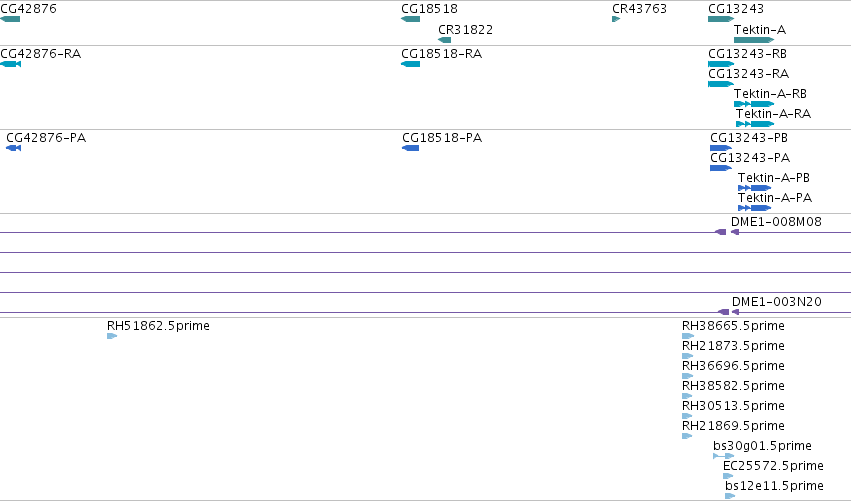Click the Tektin-A-PB protein label
Screen dimensions: 851x501
pos(774,178)
